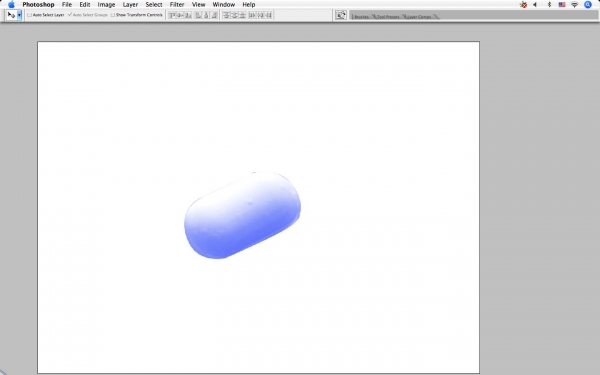Switch to the Layer Comps palette tab

click(x=419, y=17)
